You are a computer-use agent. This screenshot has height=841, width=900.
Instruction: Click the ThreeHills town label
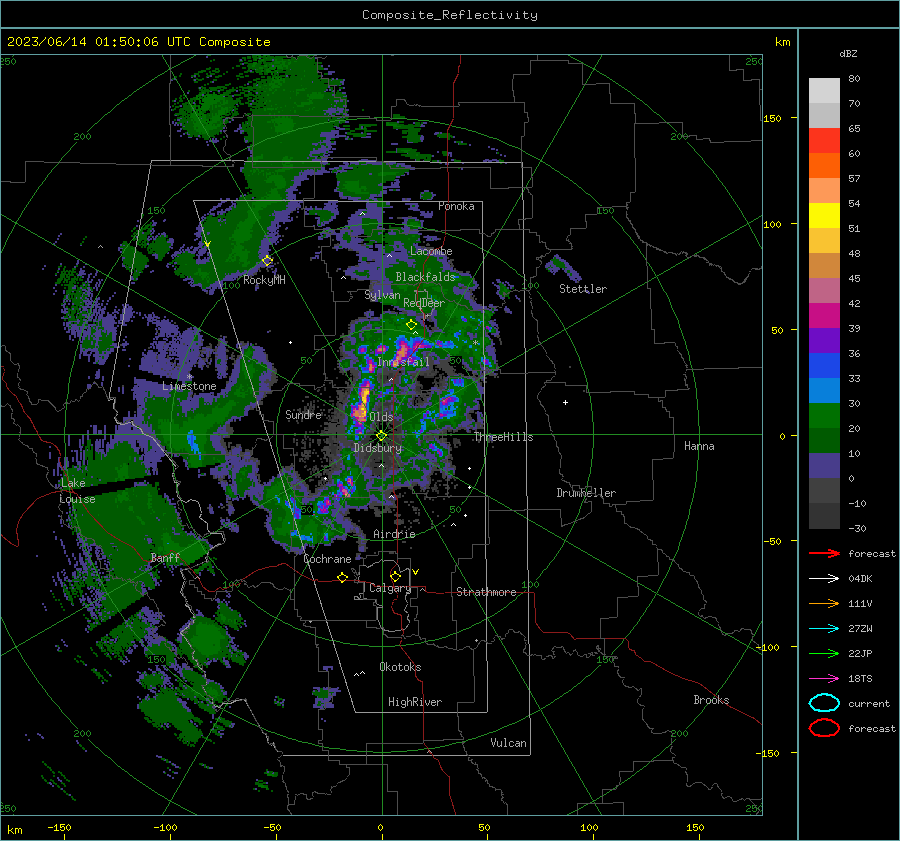point(503,437)
